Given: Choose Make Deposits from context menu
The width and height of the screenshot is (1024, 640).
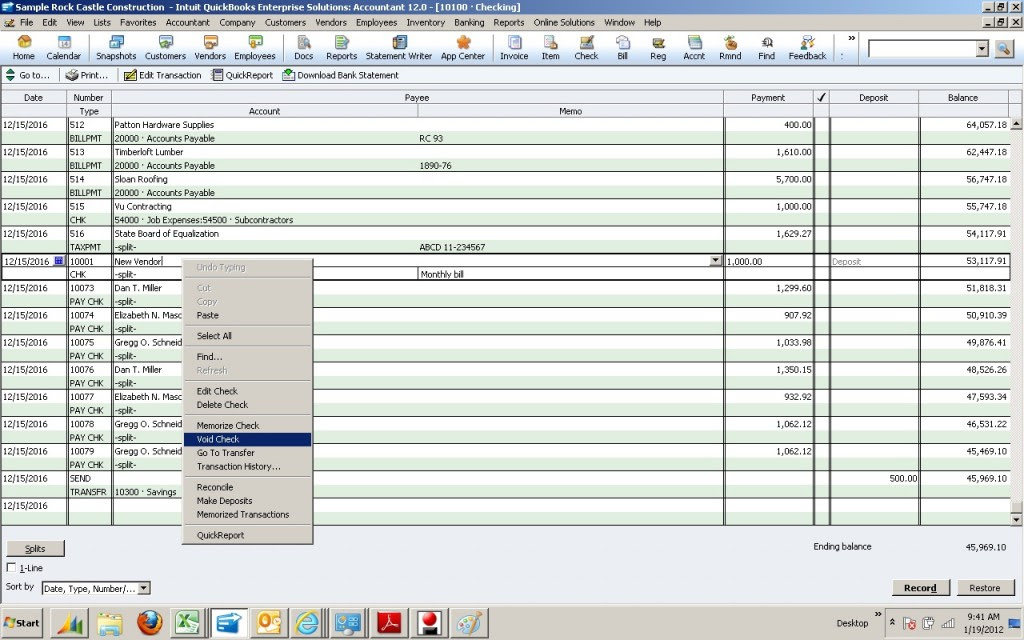Looking at the screenshot, I should 247,501.
